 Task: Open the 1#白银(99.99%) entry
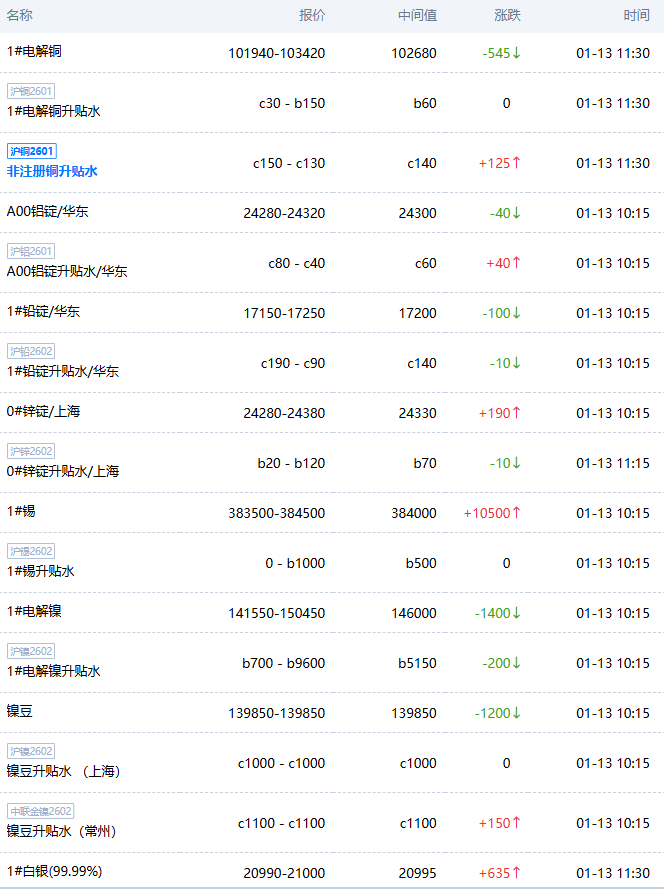click(54, 871)
